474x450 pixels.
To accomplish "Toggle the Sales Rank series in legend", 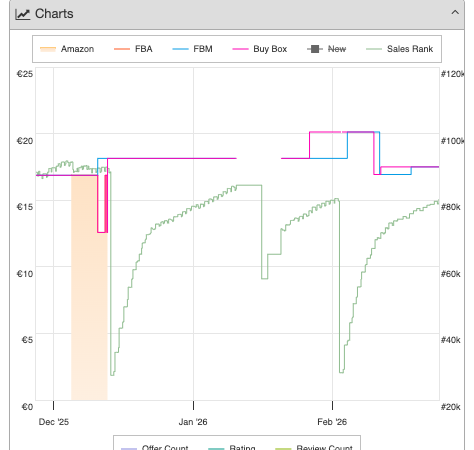I will coord(400,49).
